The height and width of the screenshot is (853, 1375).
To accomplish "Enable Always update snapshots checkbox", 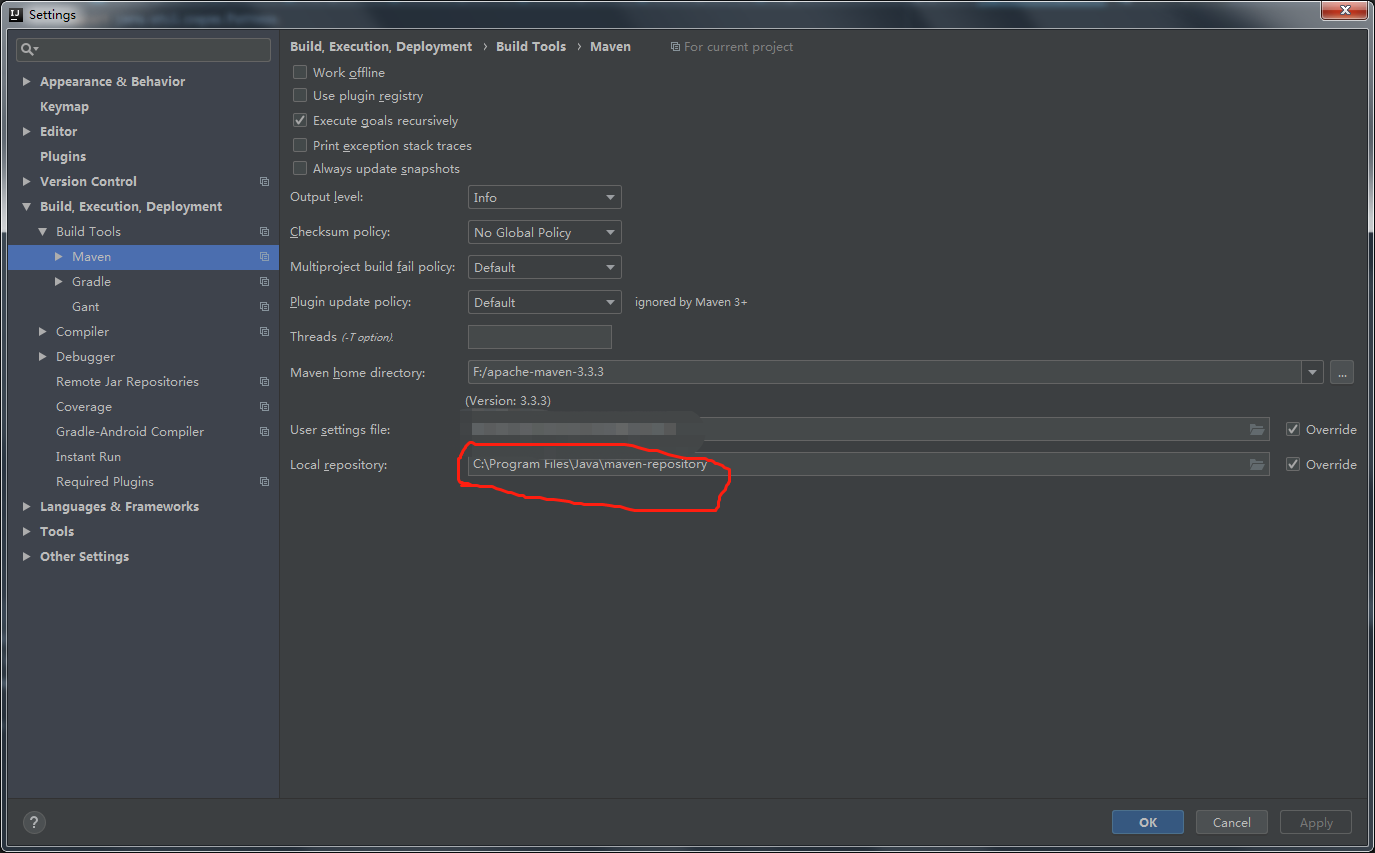I will tap(299, 168).
